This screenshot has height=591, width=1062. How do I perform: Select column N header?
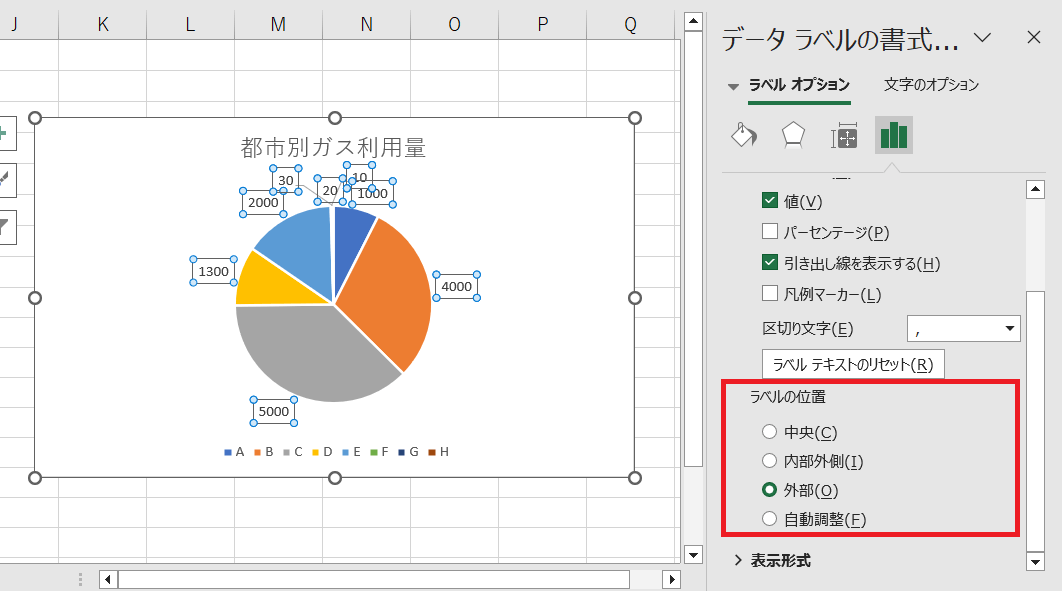coord(366,25)
